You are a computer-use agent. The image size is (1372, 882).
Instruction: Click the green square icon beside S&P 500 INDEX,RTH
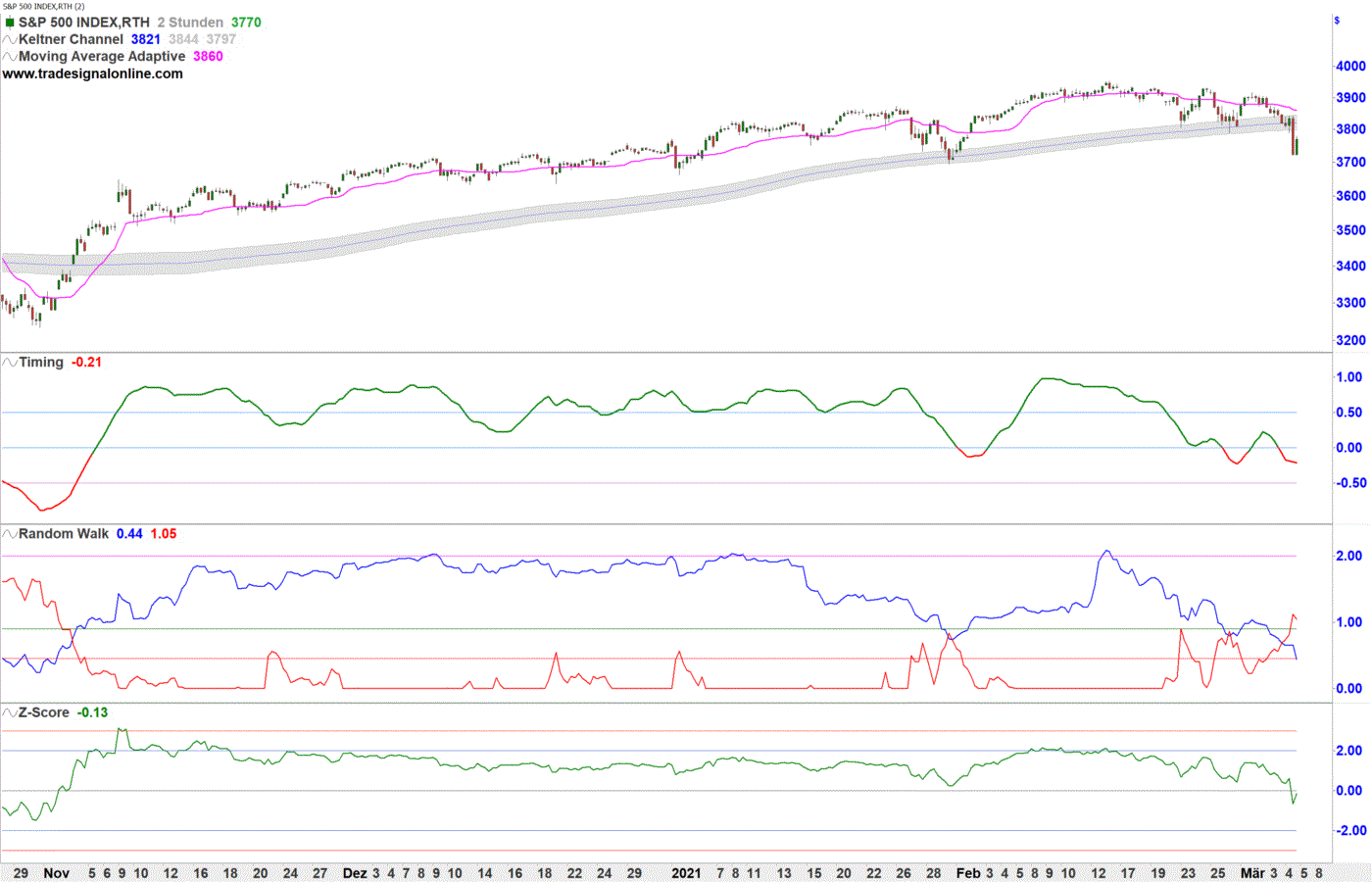tap(10, 23)
